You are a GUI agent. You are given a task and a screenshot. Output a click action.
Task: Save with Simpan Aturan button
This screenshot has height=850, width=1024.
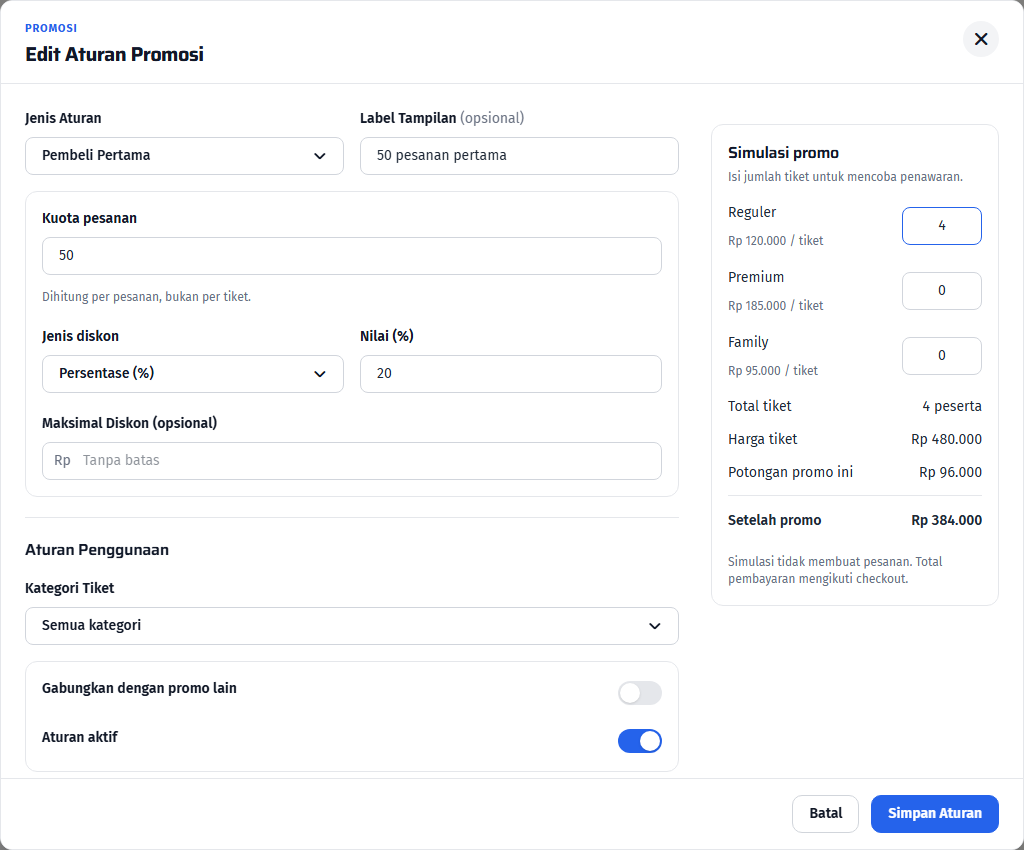click(x=935, y=813)
